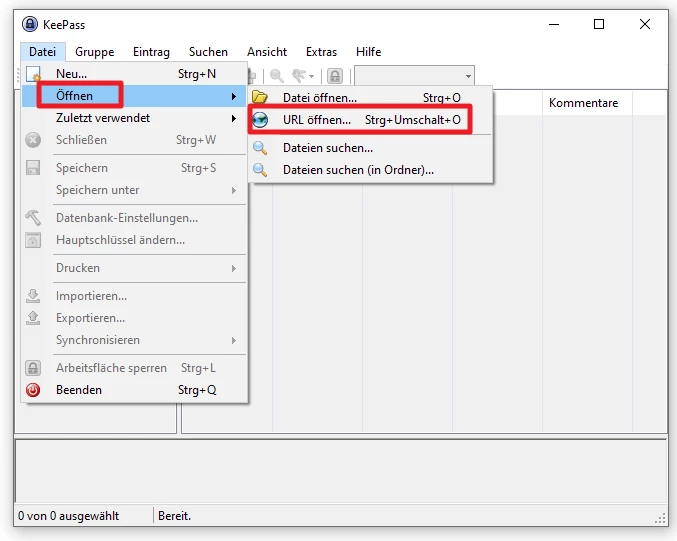The image size is (677, 541).
Task: Click the red power icon beside Beenden
Action: click(33, 390)
